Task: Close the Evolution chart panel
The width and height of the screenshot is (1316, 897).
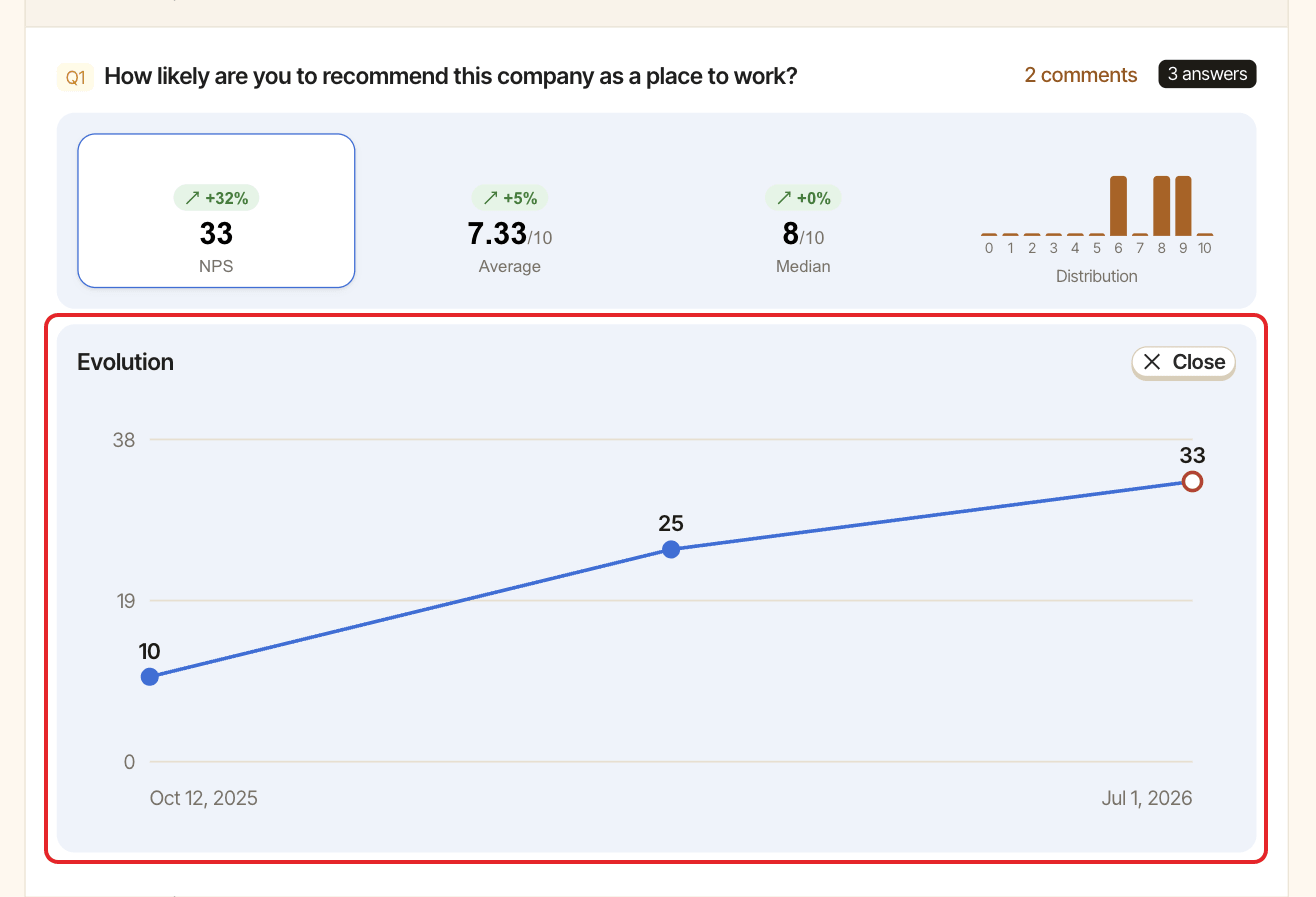Action: (1184, 362)
